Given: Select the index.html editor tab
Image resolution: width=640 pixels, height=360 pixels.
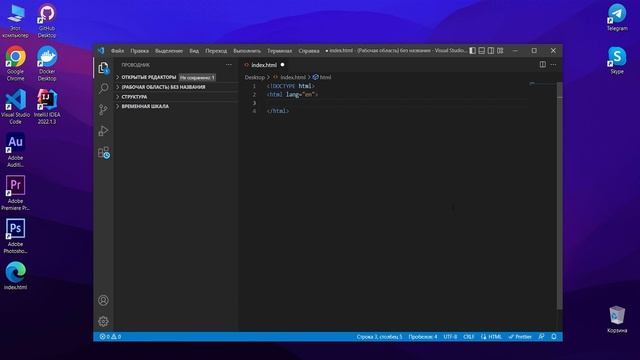Looking at the screenshot, I should tap(264, 65).
